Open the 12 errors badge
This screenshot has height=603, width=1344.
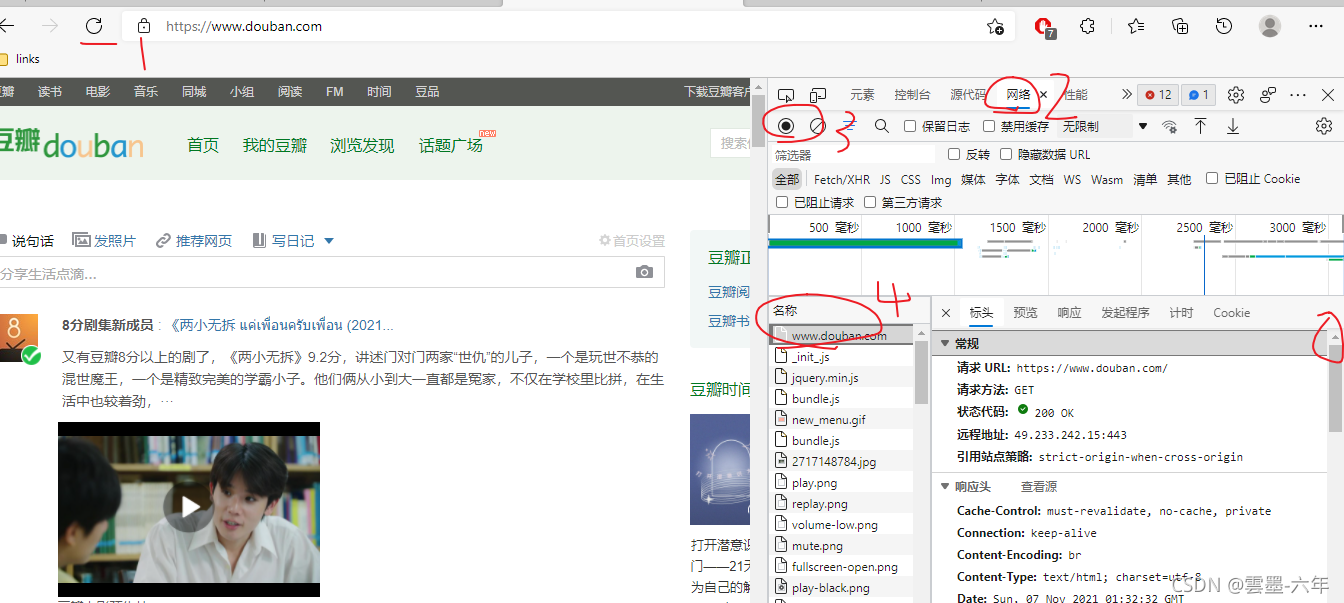[x=1158, y=95]
